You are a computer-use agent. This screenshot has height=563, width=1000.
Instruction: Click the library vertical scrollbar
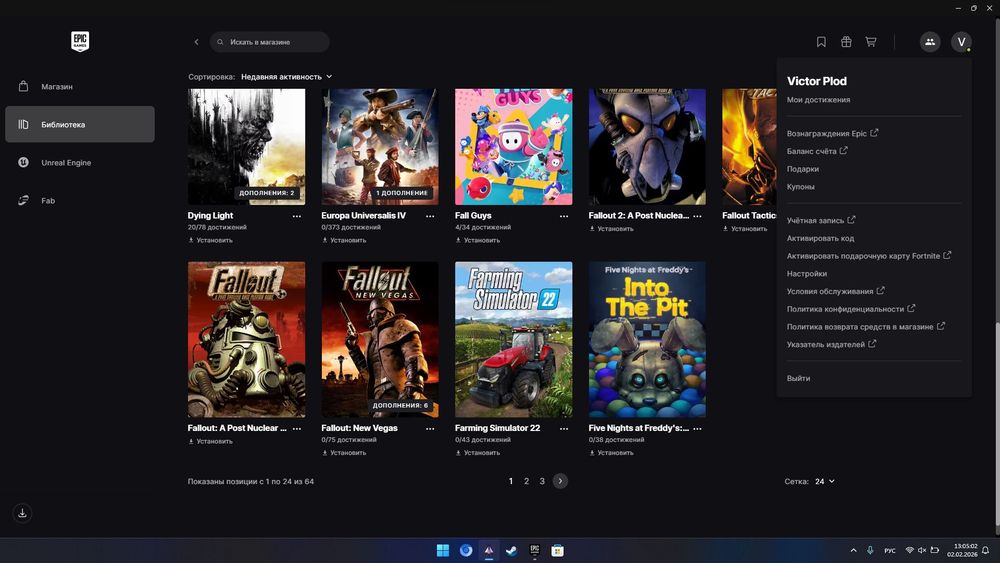pos(997,274)
